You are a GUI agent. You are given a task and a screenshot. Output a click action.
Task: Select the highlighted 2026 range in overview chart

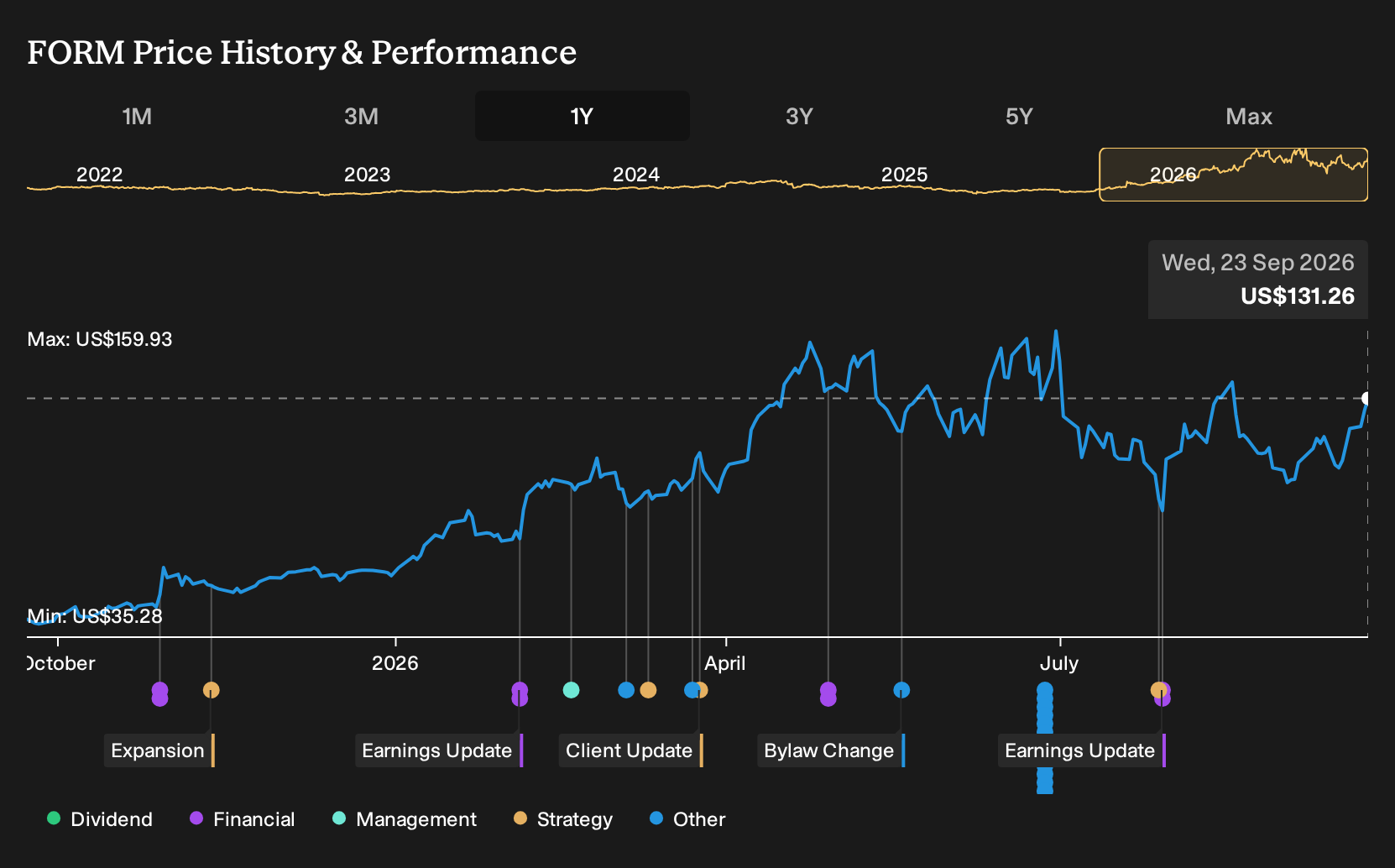(1234, 175)
